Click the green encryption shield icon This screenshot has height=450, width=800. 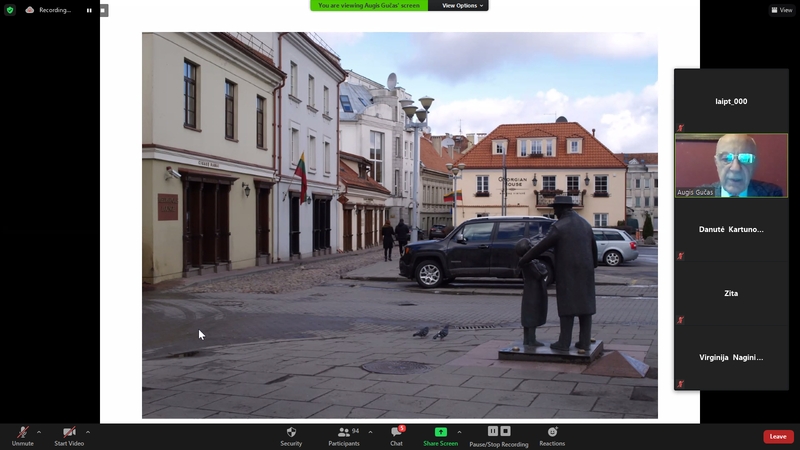pos(10,10)
